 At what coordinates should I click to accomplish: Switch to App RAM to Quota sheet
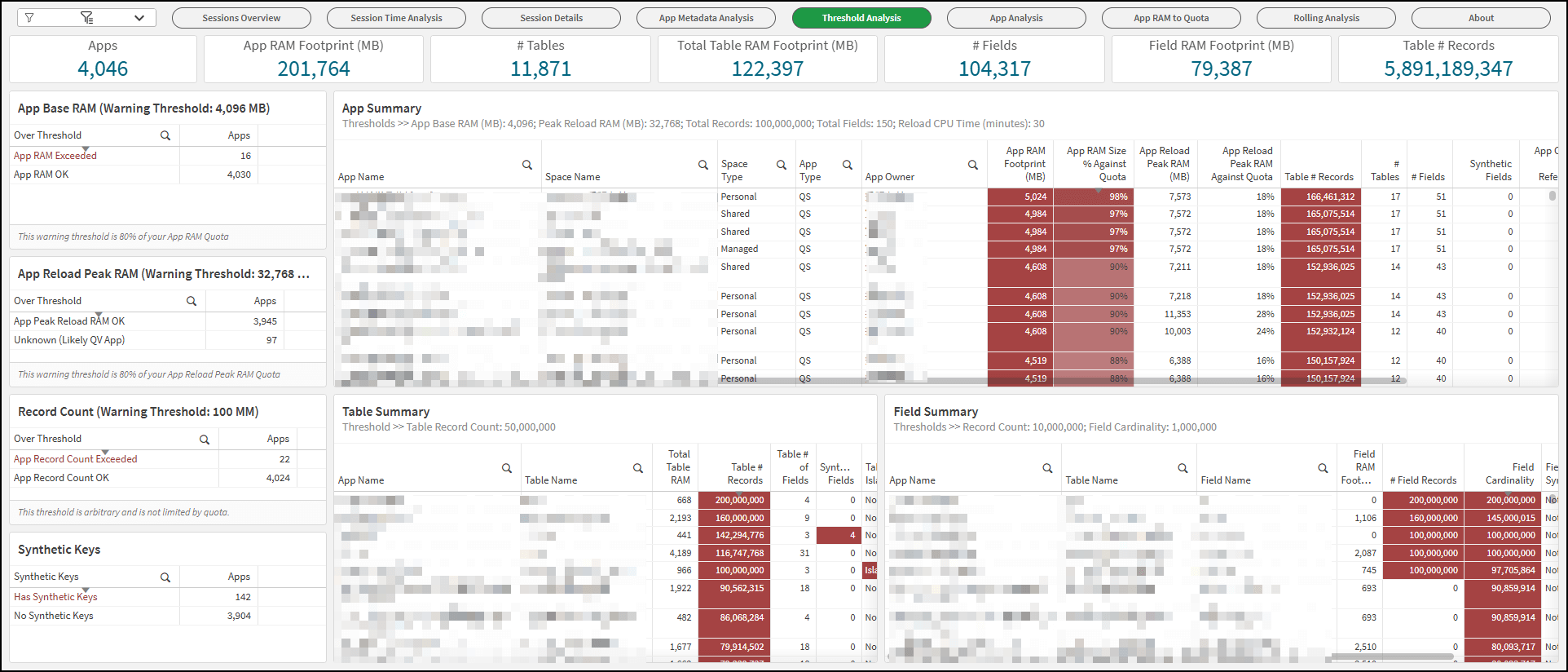pyautogui.click(x=1171, y=18)
